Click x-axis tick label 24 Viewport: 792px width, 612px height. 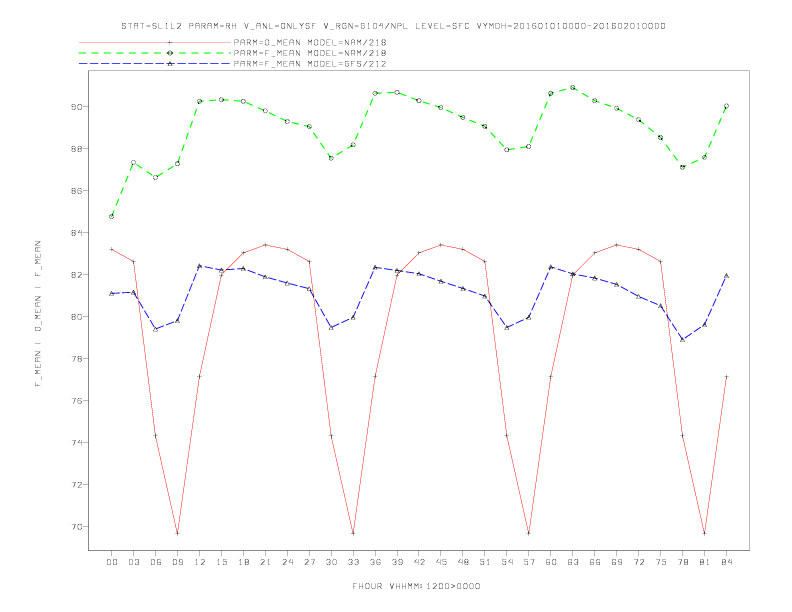click(287, 562)
